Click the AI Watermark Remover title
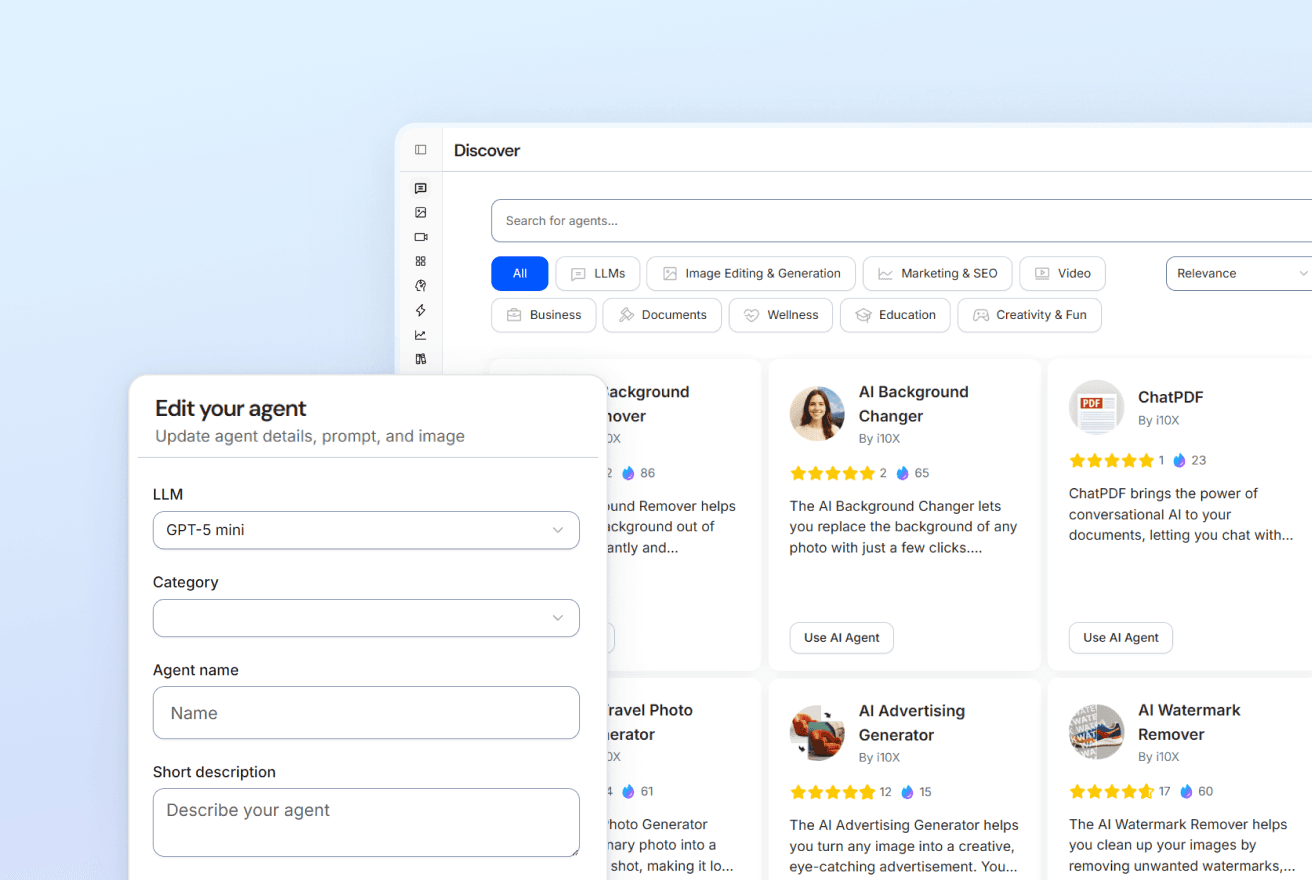Screen dimensions: 1312x880 pyautogui.click(x=1189, y=722)
